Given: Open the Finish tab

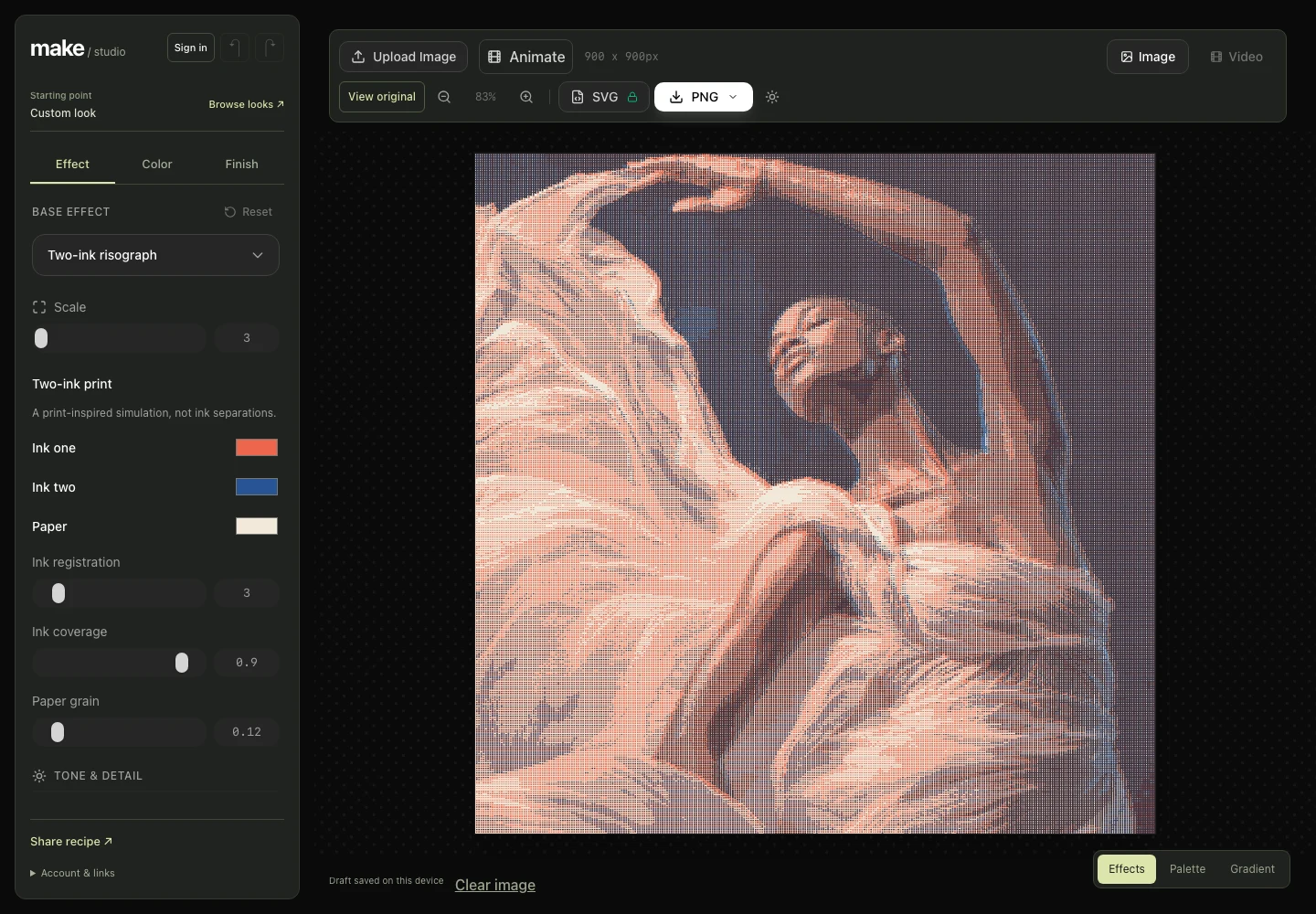Looking at the screenshot, I should tap(242, 165).
